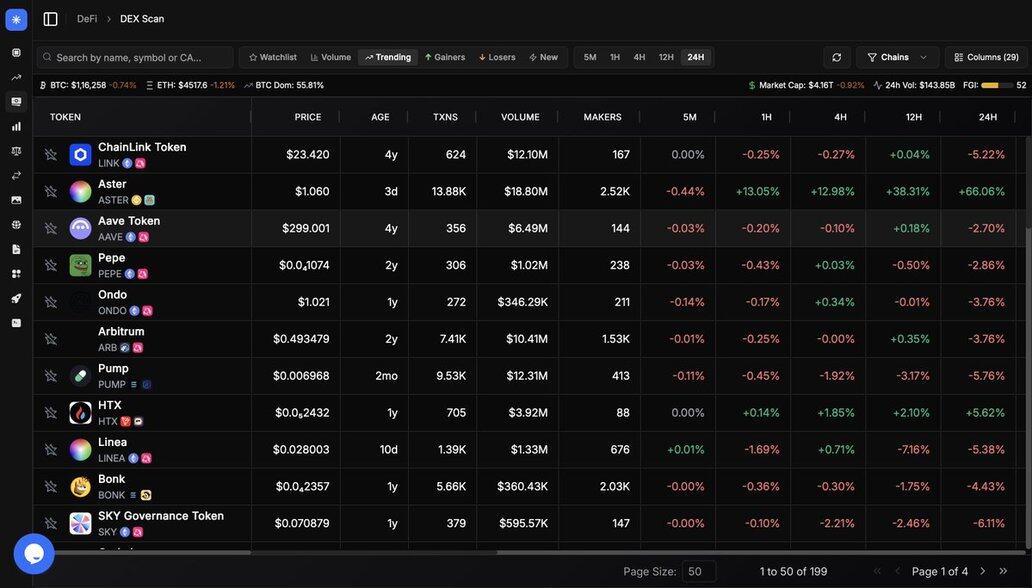
Task: Click the DeFi breadcrumb link
Action: 87,19
